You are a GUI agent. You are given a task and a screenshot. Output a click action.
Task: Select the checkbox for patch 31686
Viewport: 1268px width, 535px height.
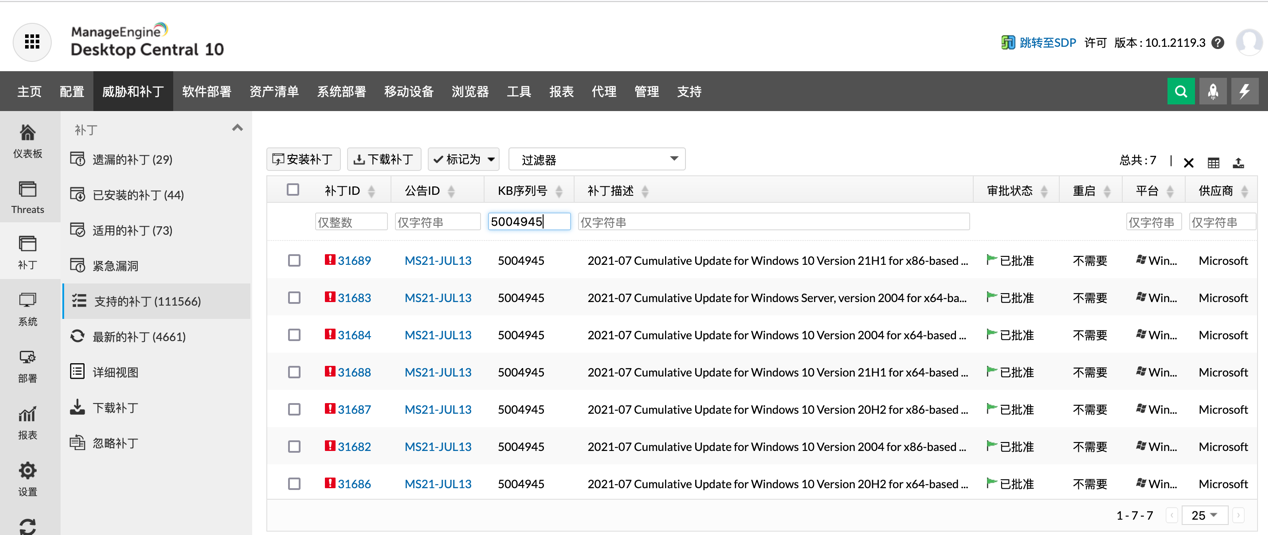click(x=294, y=484)
